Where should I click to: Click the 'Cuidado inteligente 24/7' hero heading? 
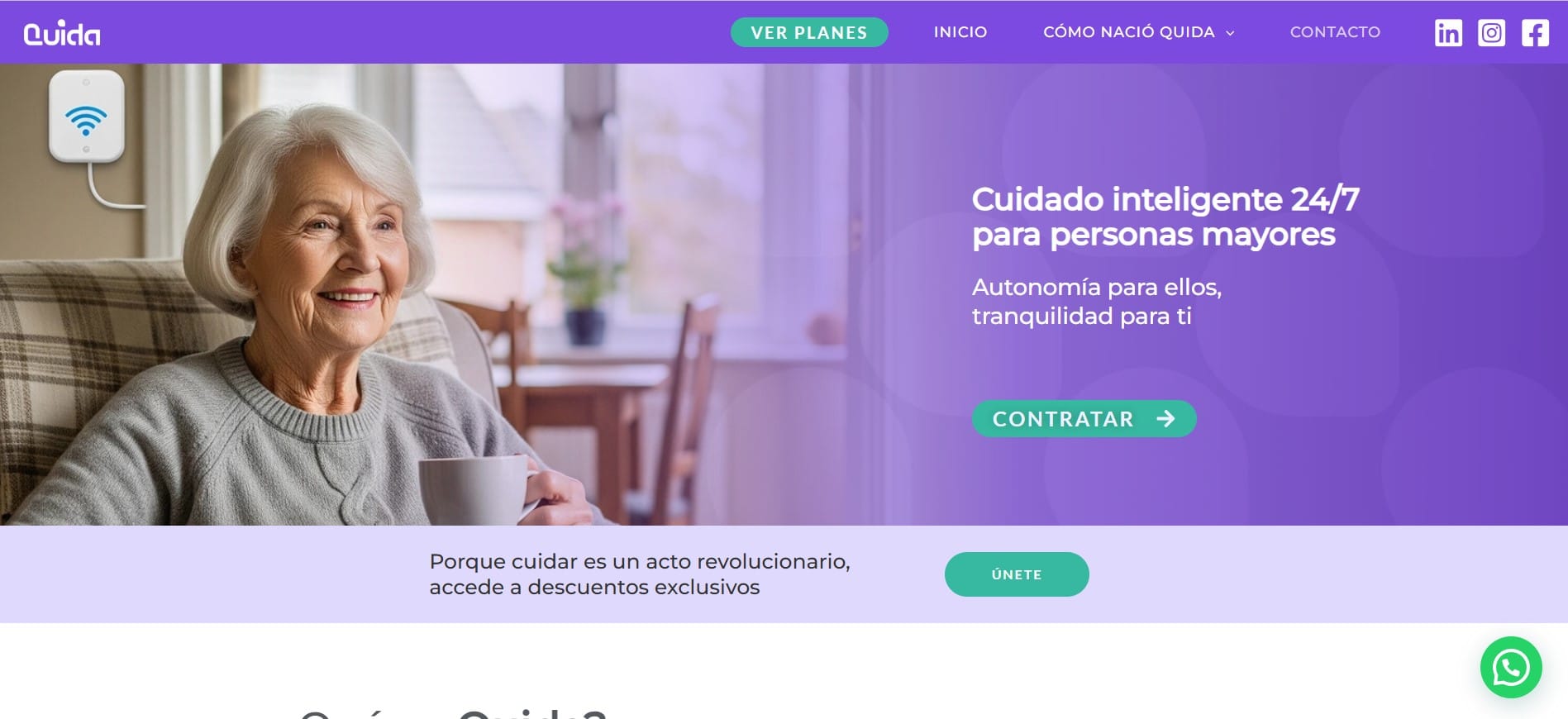(x=1165, y=199)
